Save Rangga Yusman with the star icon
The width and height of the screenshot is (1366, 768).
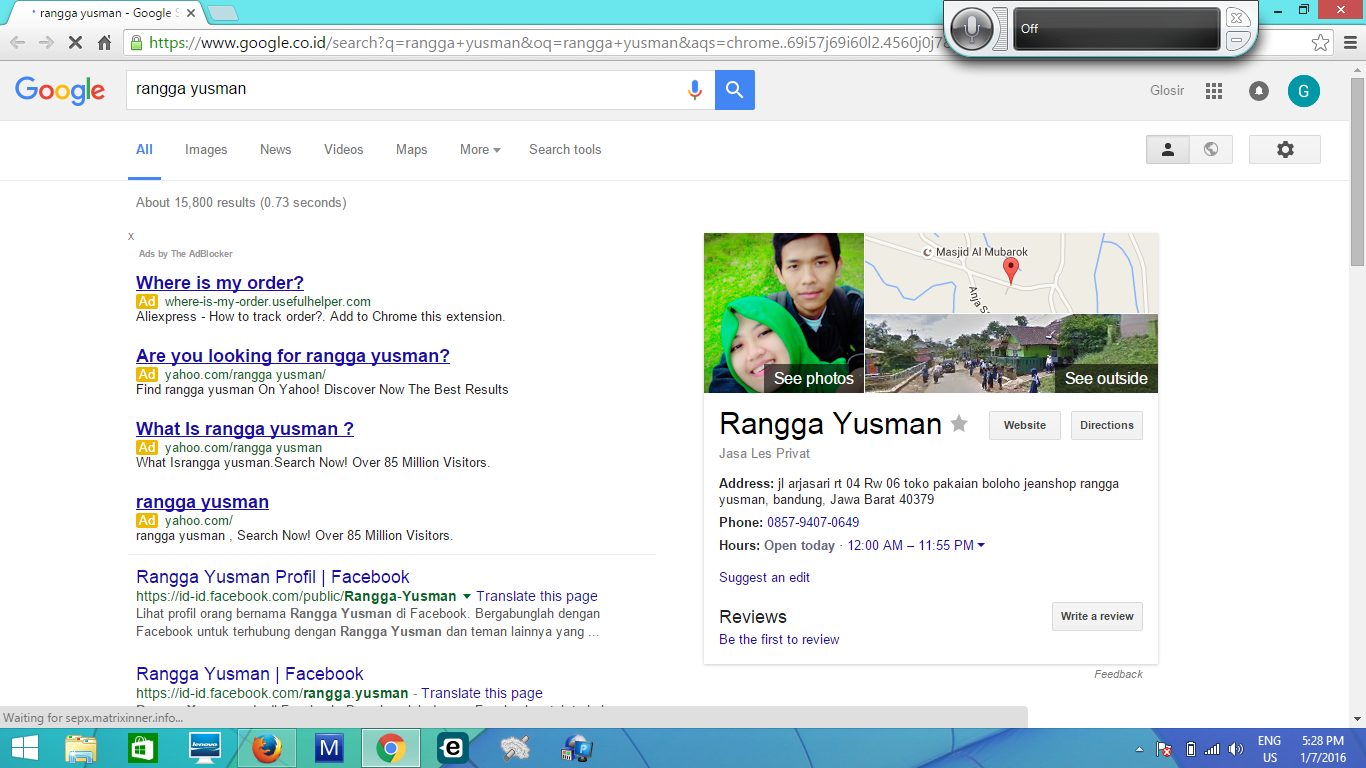(x=959, y=424)
